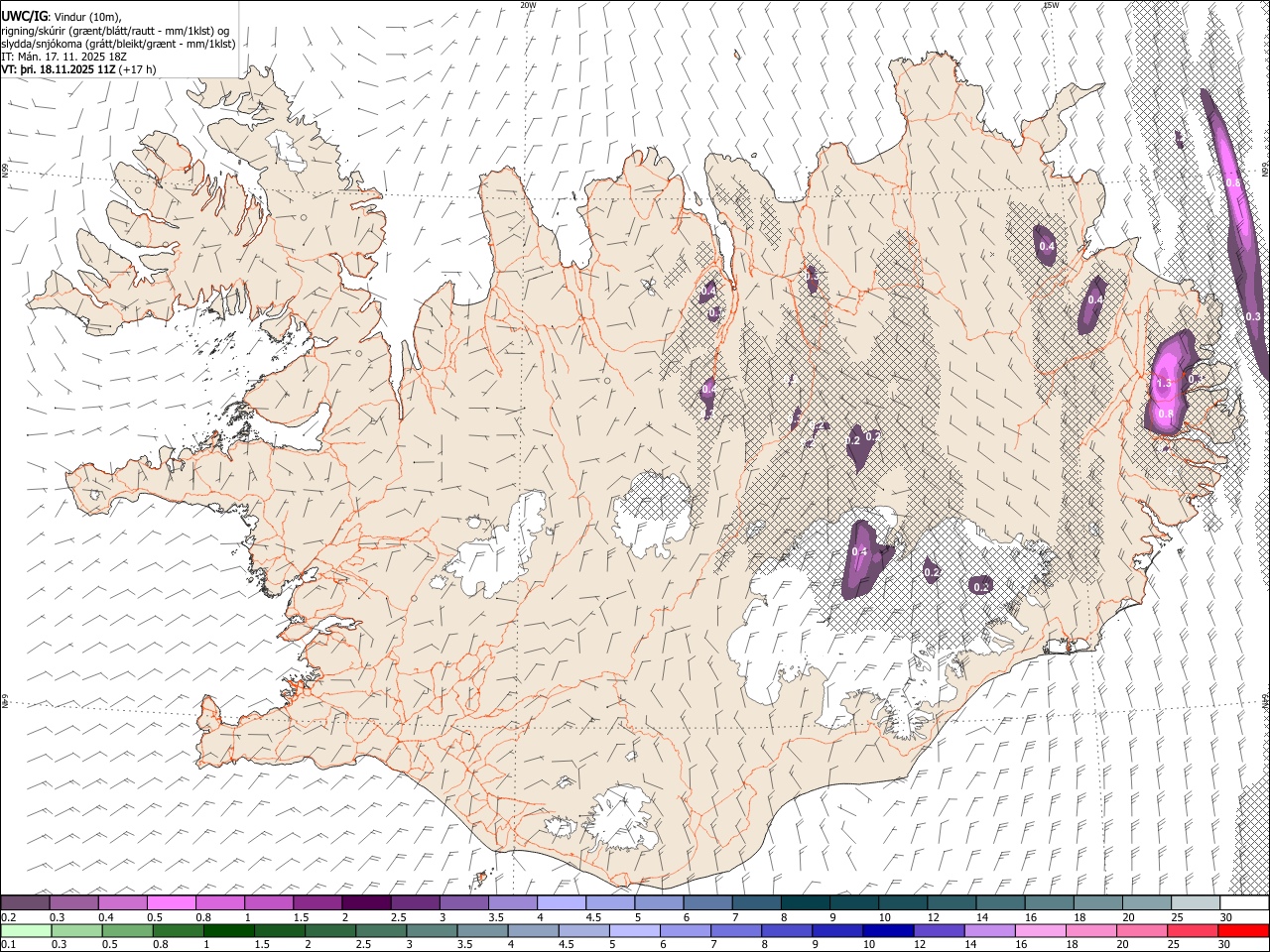The width and height of the screenshot is (1270, 952).
Task: Click the '0.2' label on the upper scale
Action: [x=9, y=917]
